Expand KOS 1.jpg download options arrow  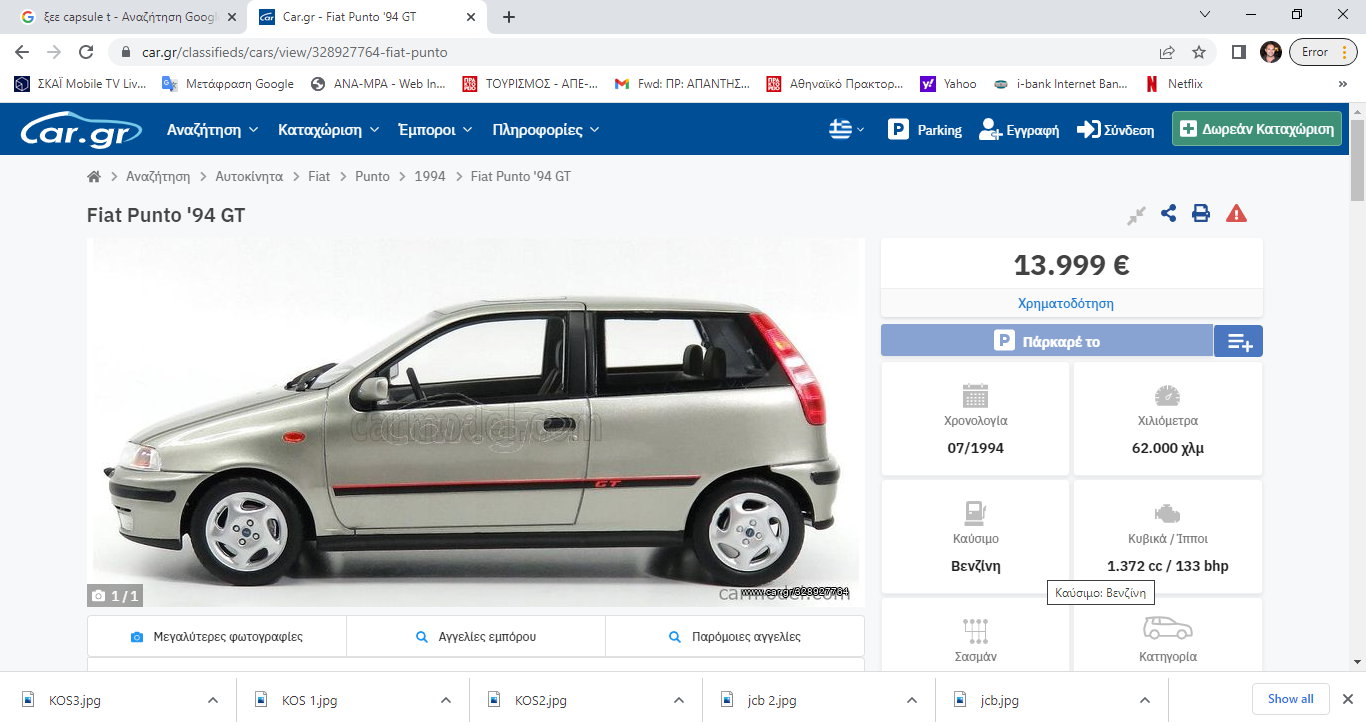[445, 700]
